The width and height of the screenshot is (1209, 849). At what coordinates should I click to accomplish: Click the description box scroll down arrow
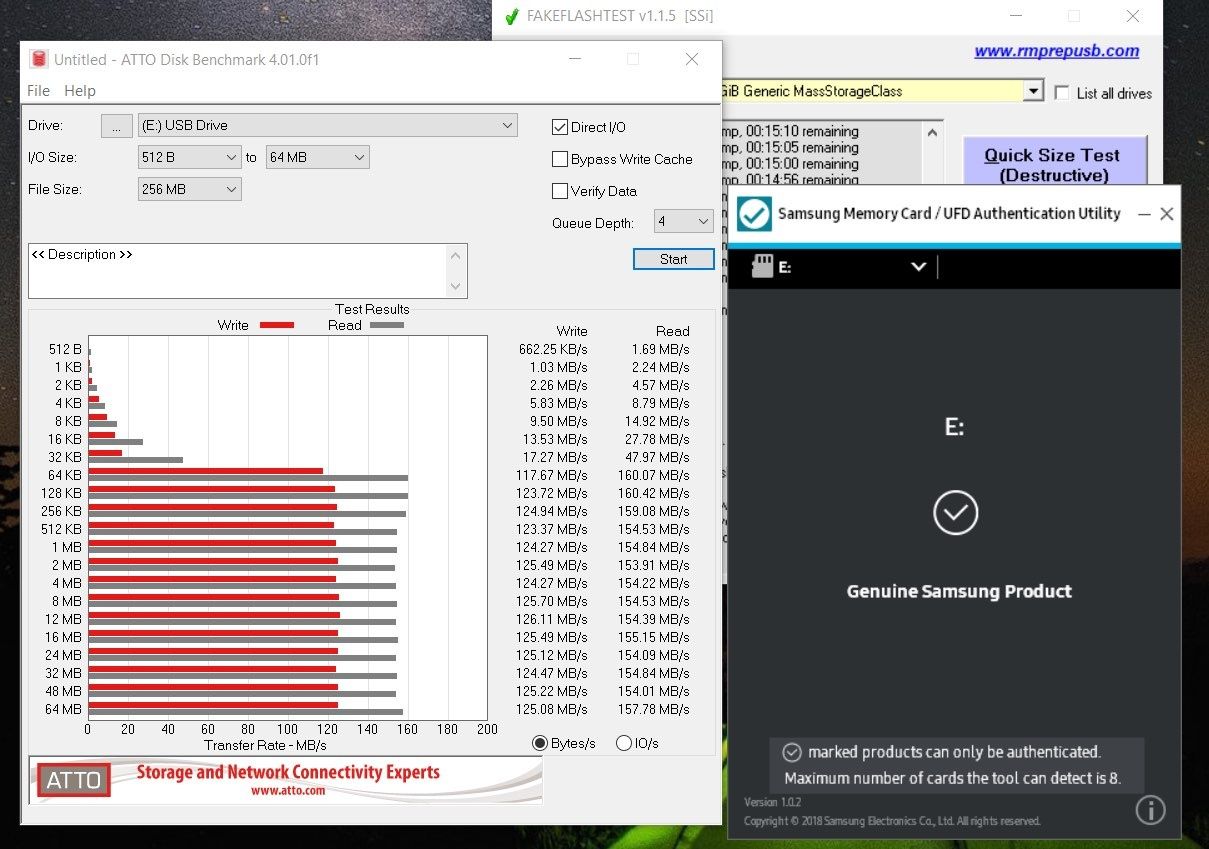pyautogui.click(x=457, y=287)
